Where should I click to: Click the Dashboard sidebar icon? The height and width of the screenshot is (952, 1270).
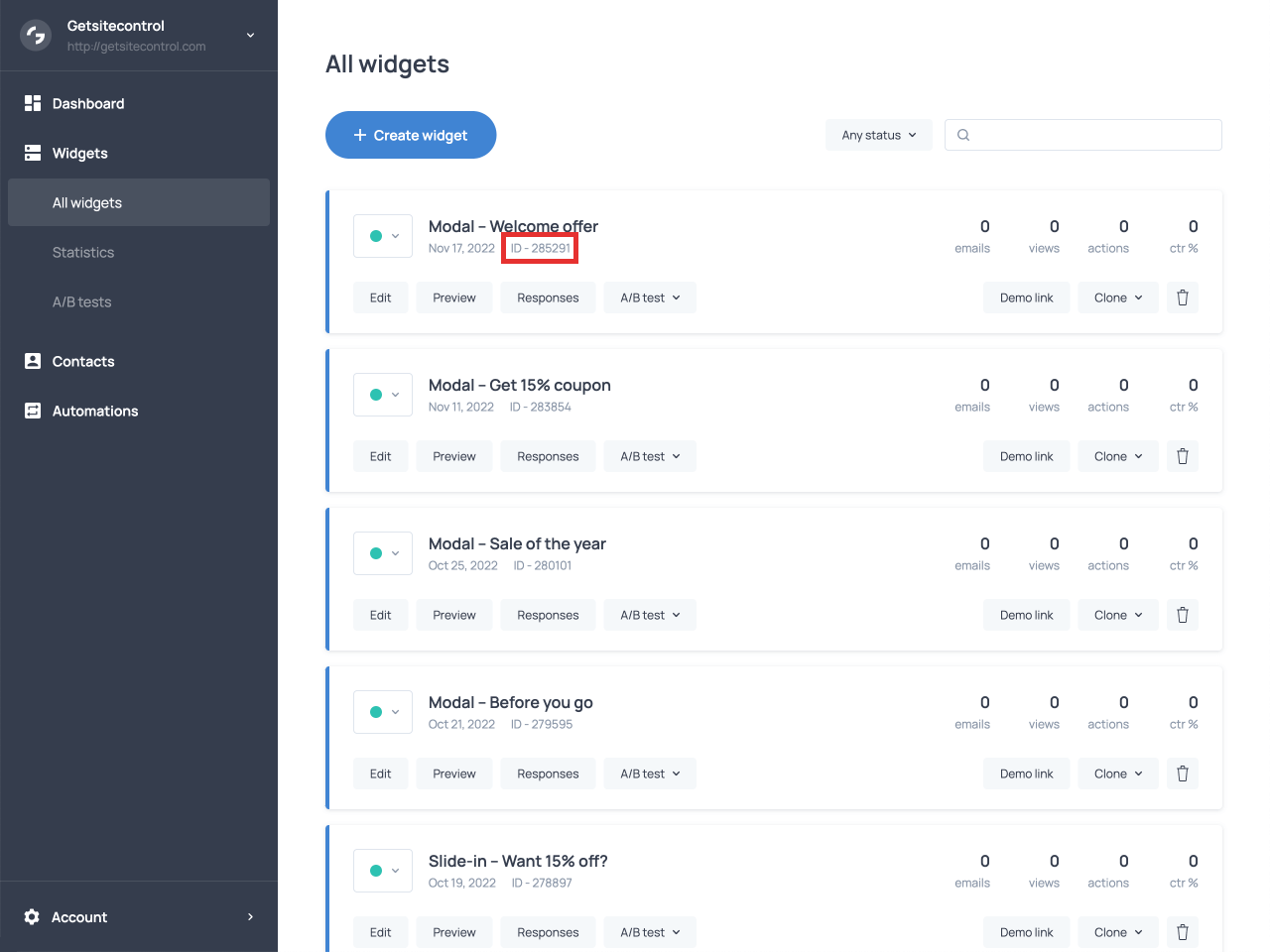(x=33, y=103)
